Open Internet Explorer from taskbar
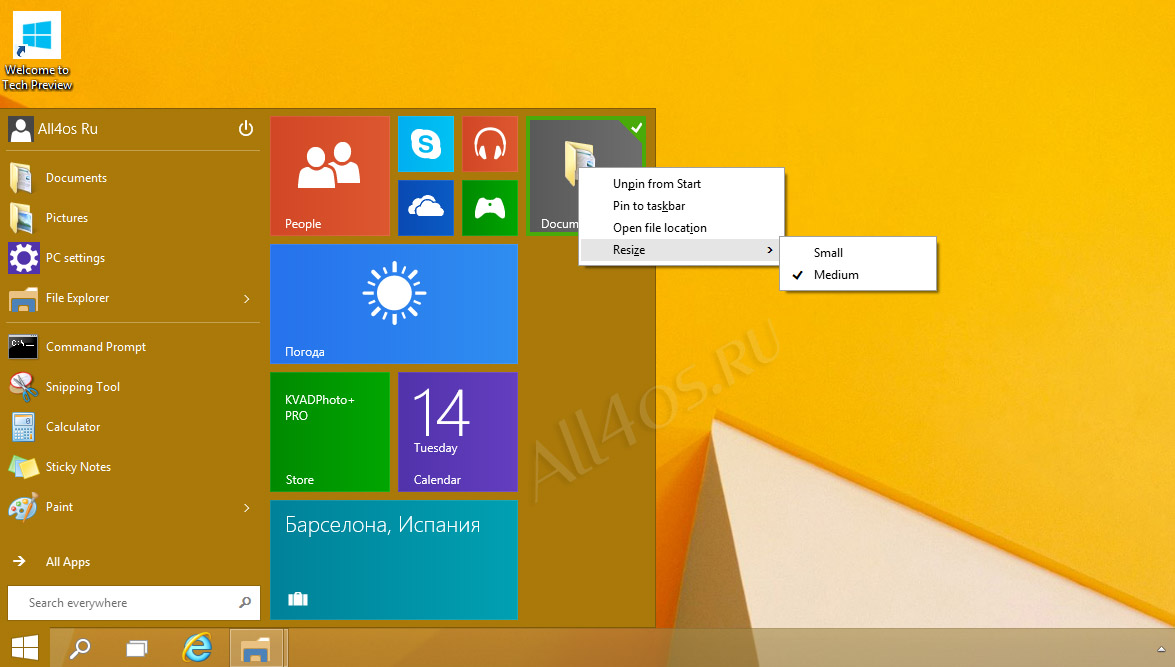 [196, 648]
